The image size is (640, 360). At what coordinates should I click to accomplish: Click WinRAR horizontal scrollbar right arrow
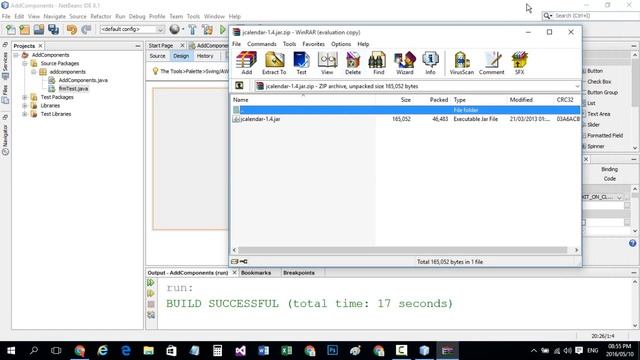576,250
